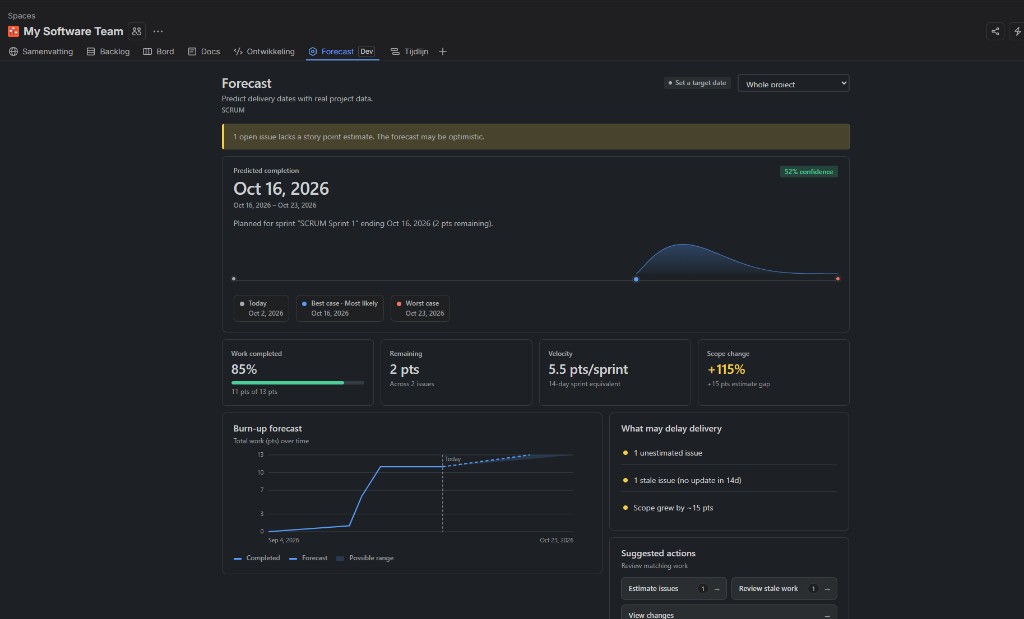This screenshot has height=619, width=1024.
Task: Click the blue best case marker on timeline
Action: pyautogui.click(x=636, y=279)
